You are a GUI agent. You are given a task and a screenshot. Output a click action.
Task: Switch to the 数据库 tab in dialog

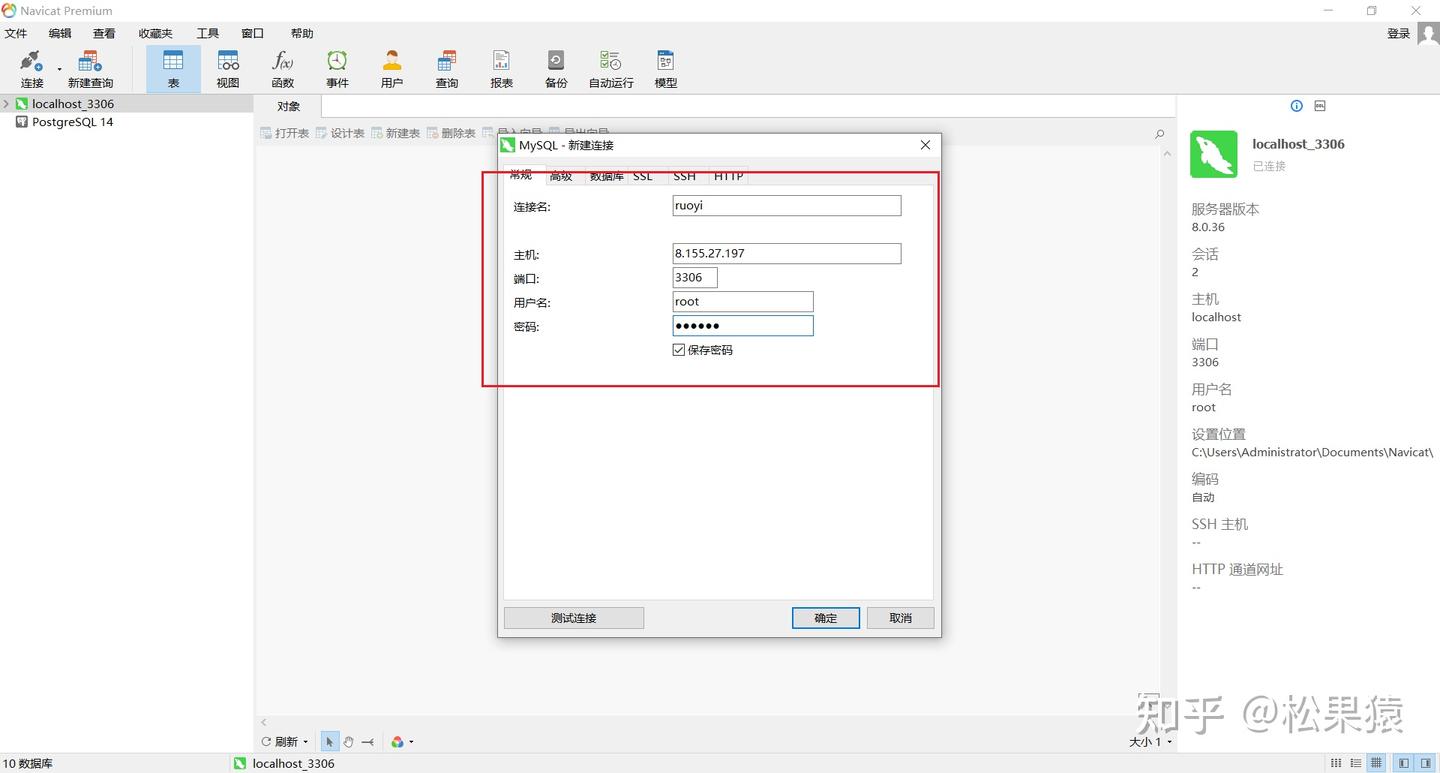click(606, 176)
